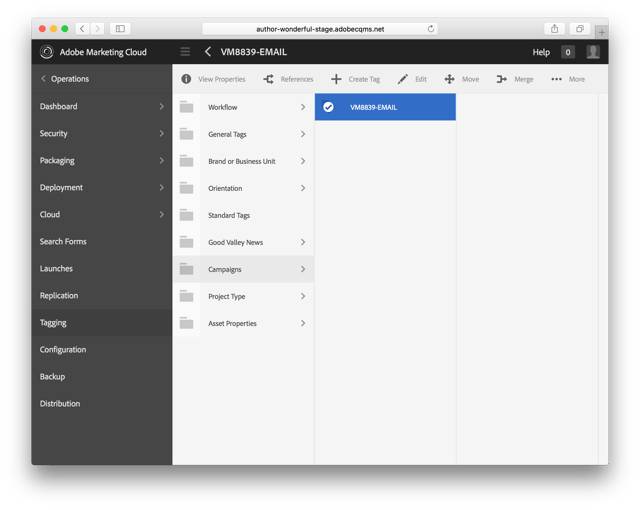Click the Edit pencil icon
This screenshot has width=640, height=510.
click(x=402, y=79)
